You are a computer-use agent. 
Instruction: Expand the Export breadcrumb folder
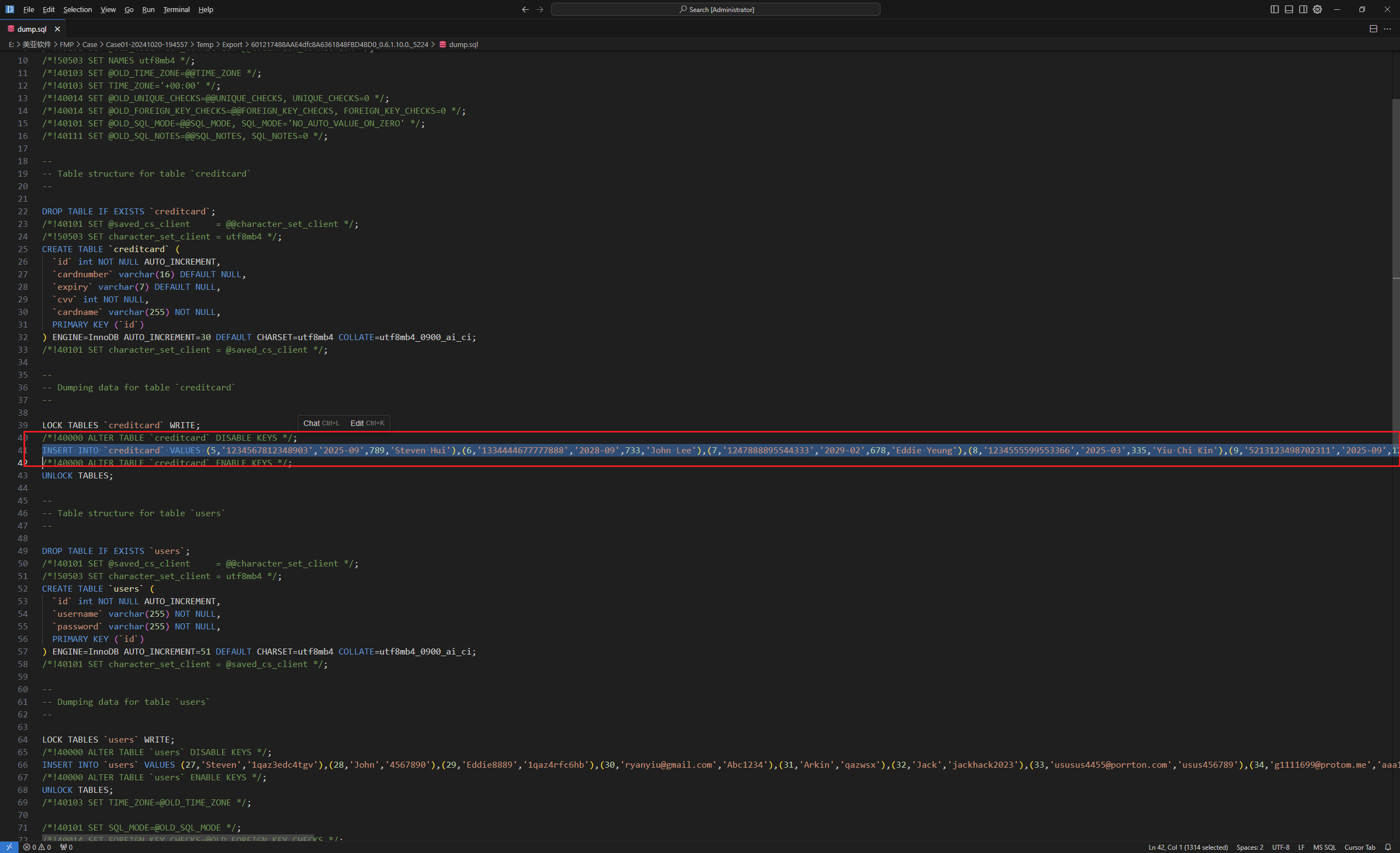pyautogui.click(x=232, y=44)
